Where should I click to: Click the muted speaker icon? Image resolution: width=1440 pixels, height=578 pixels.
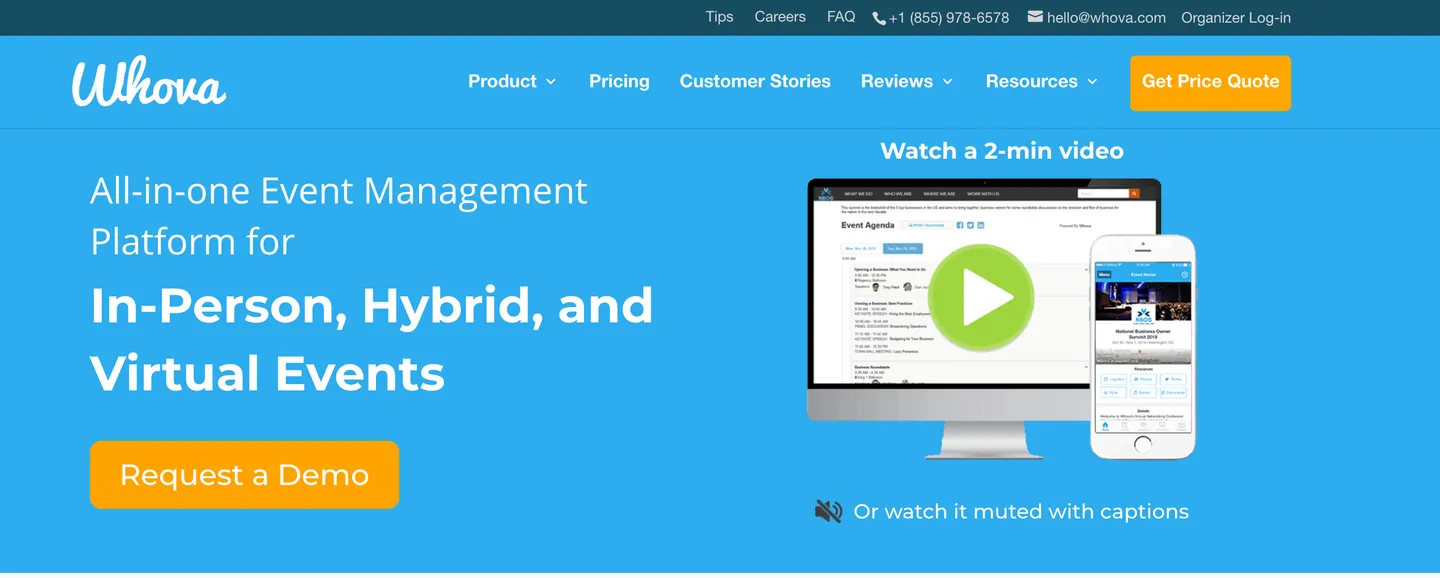[828, 512]
